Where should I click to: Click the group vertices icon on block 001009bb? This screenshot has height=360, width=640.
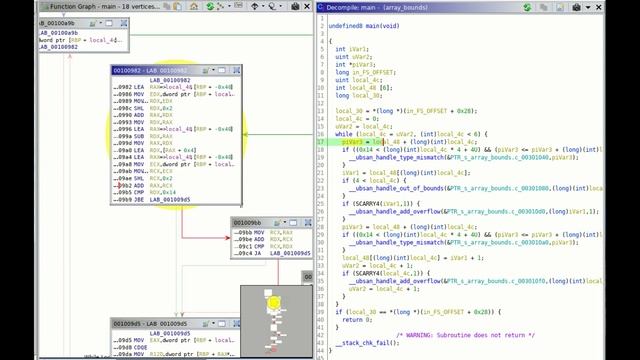coord(293,223)
